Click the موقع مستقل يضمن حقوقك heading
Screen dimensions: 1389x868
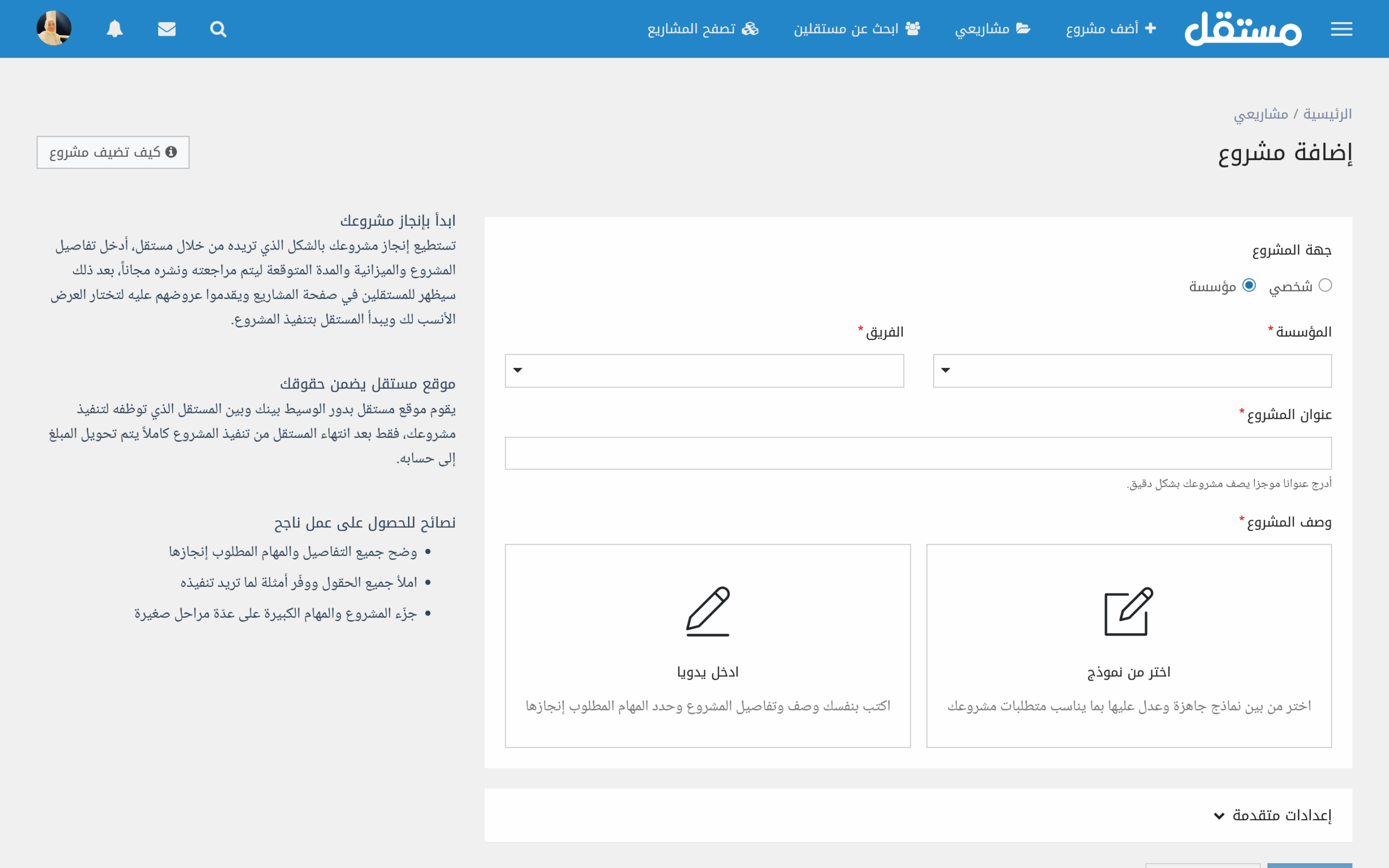368,384
